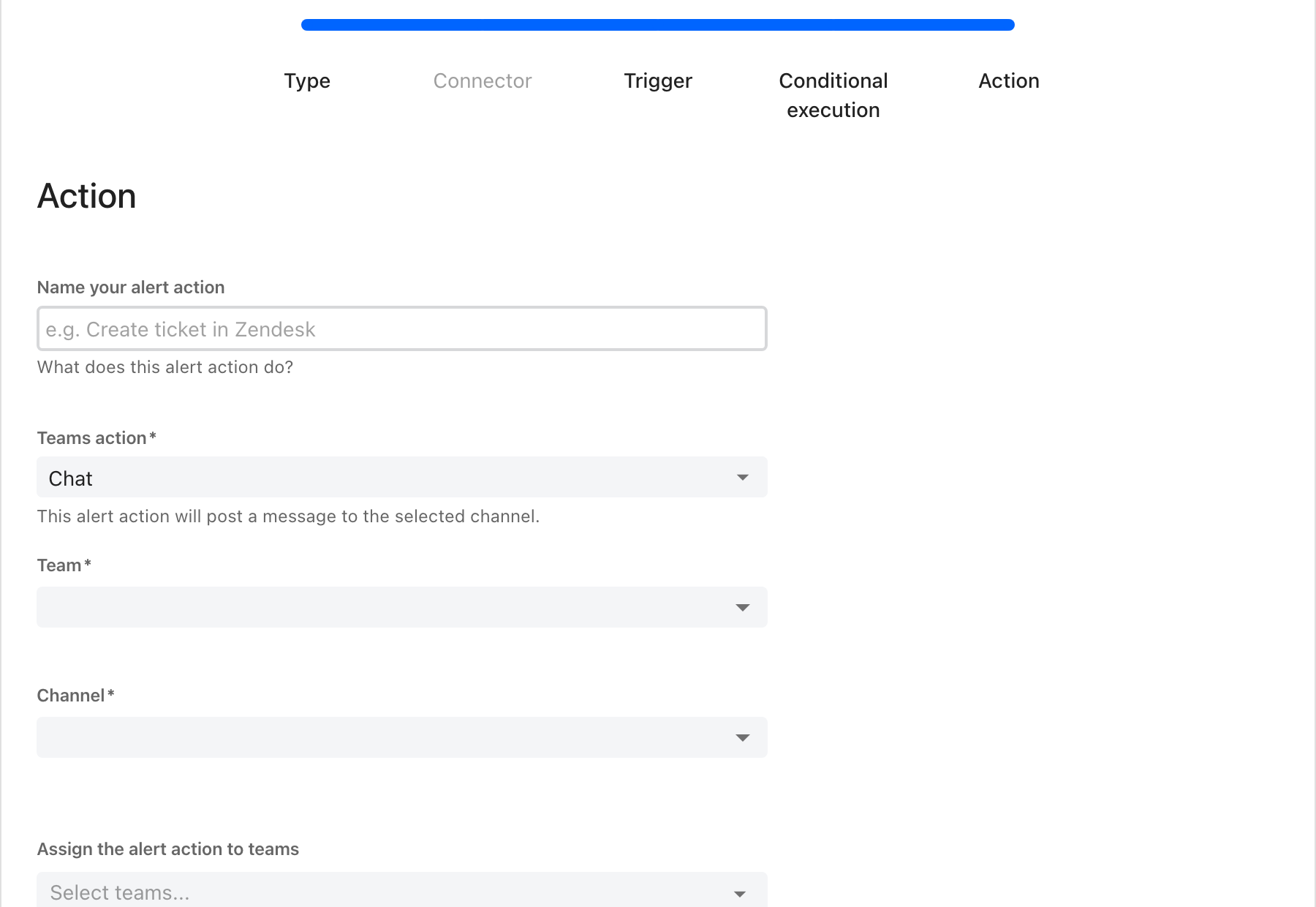Go to the Type step
This screenshot has height=907, width=1316.
coord(307,80)
